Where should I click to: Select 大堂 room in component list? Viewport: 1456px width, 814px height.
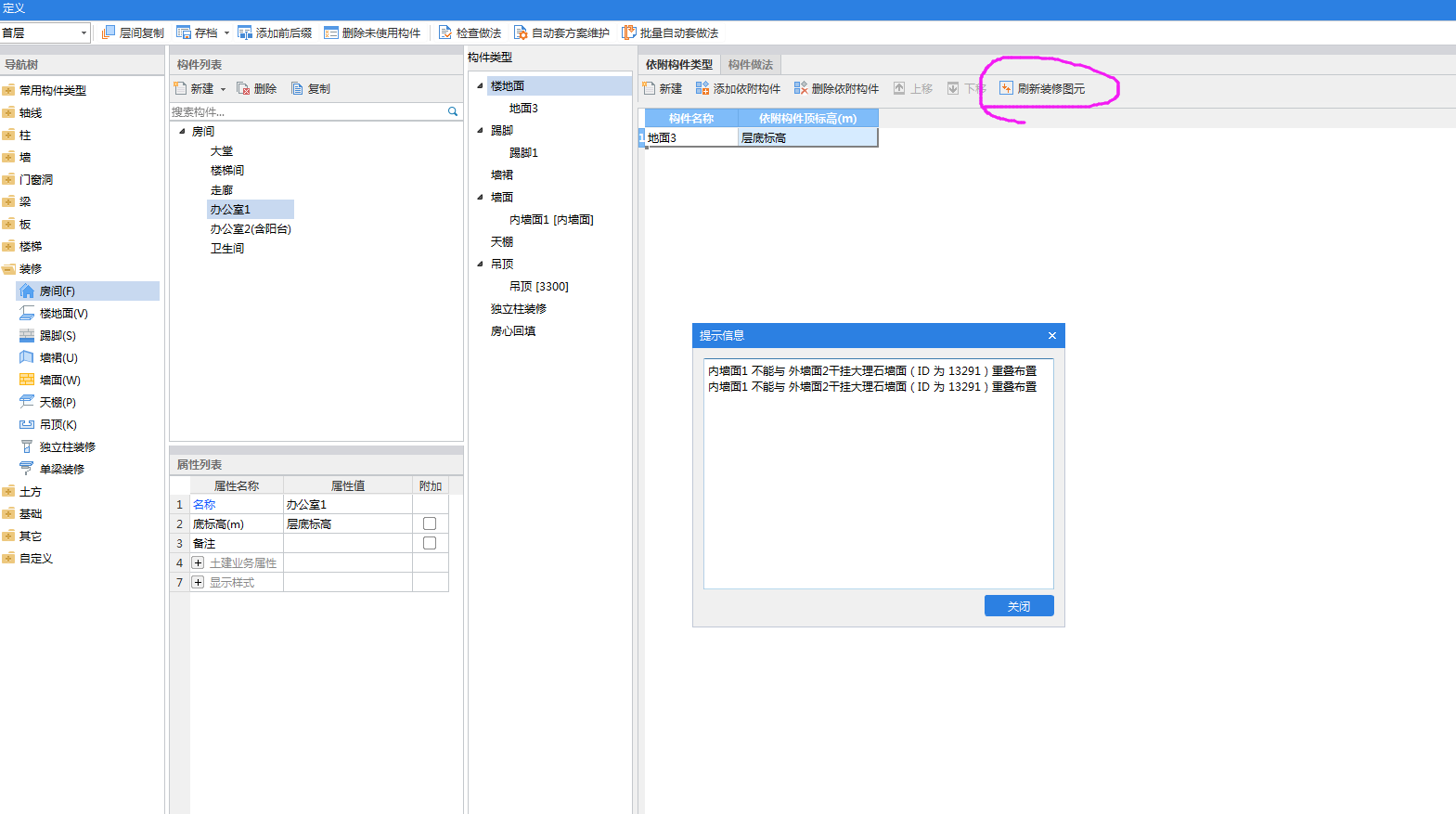(222, 150)
